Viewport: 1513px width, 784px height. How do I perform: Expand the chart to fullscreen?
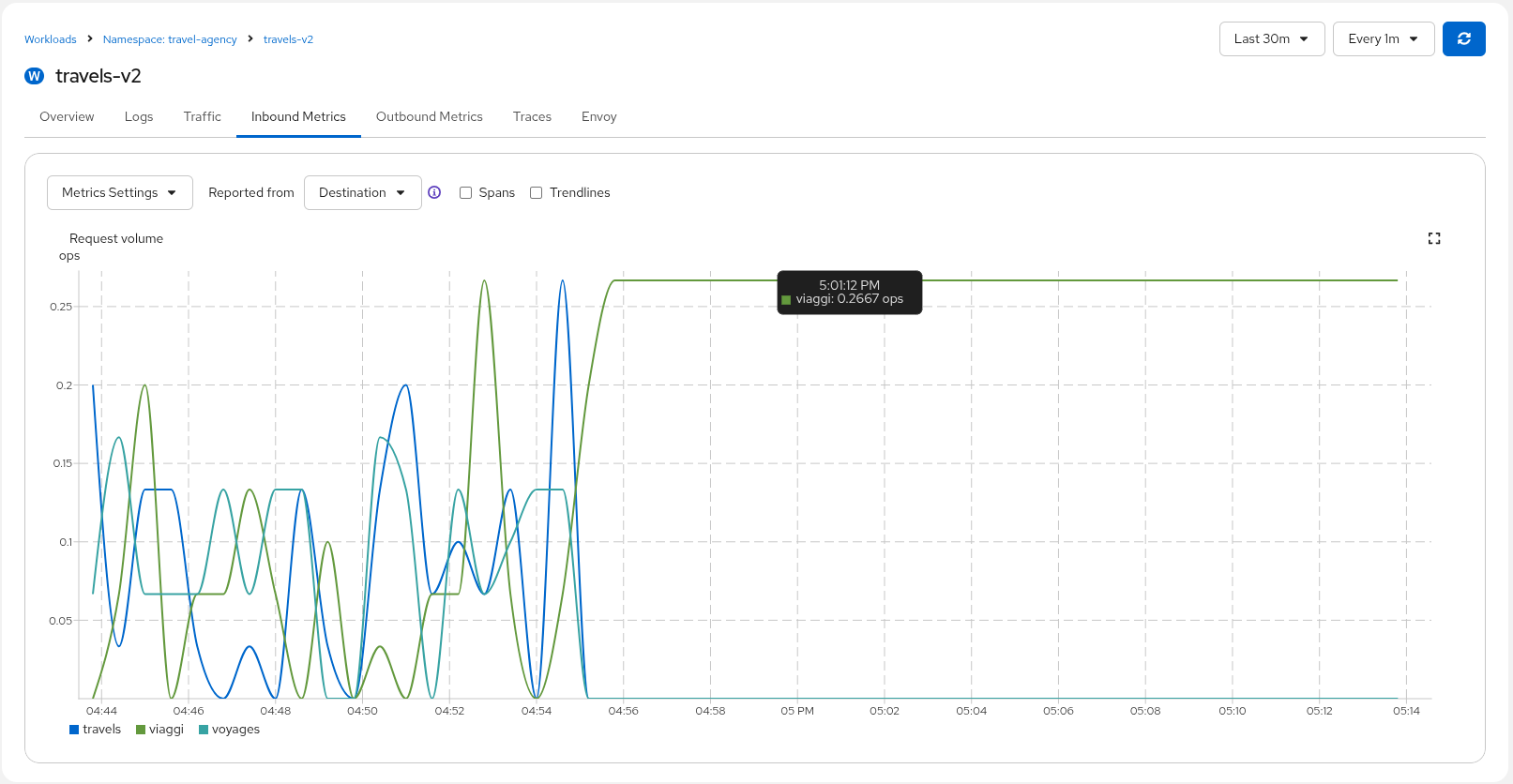(1434, 238)
